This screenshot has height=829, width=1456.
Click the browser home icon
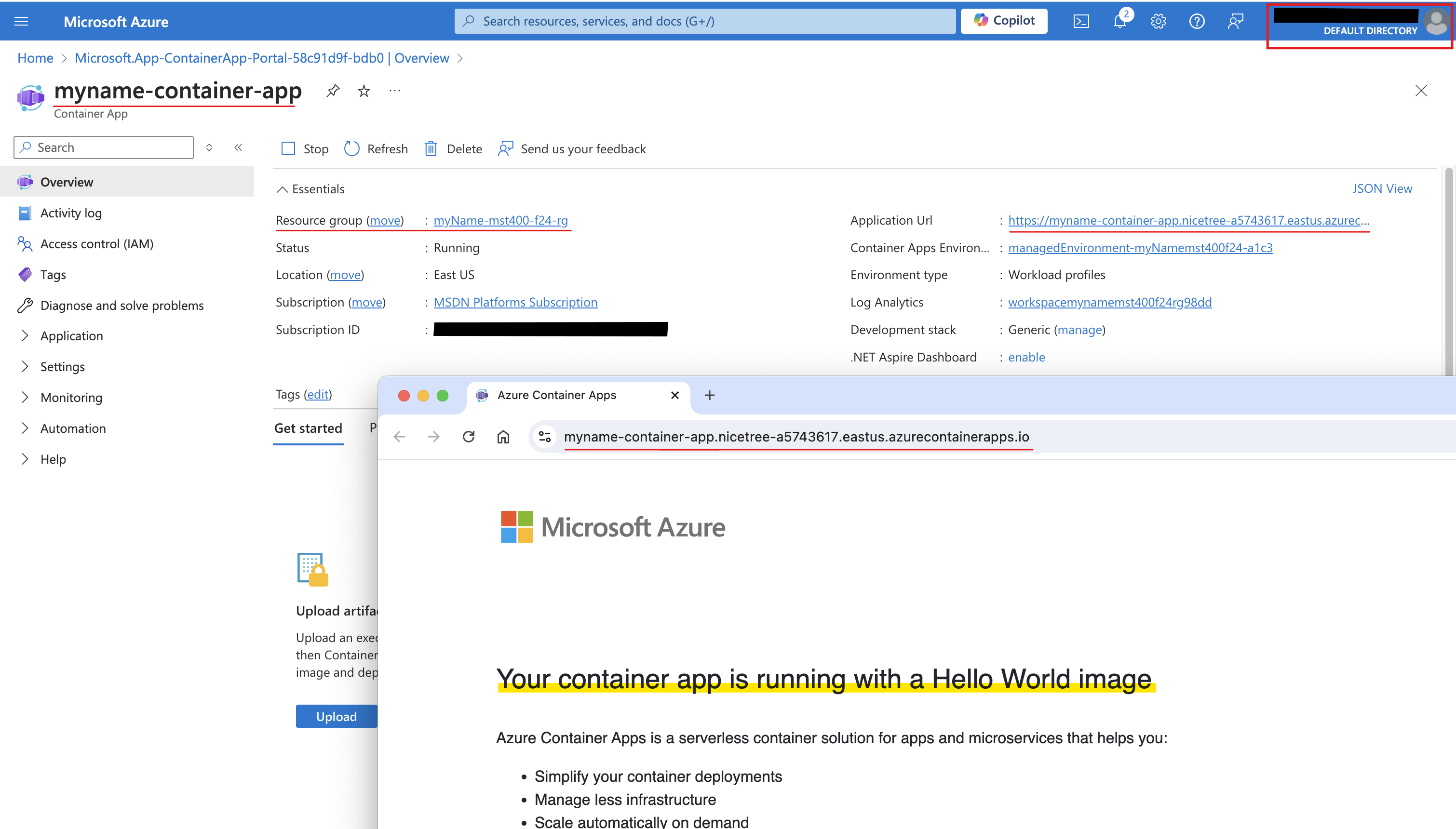(x=503, y=437)
